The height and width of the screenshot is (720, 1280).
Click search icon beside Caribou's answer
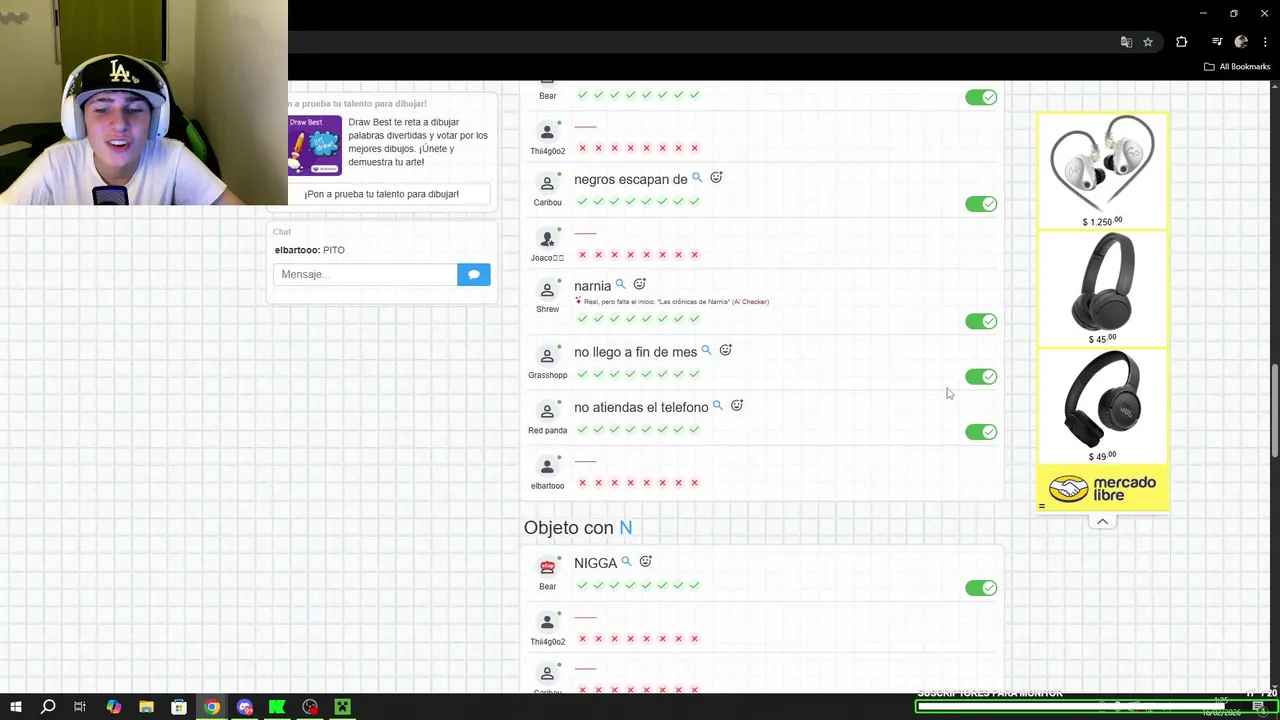697,177
